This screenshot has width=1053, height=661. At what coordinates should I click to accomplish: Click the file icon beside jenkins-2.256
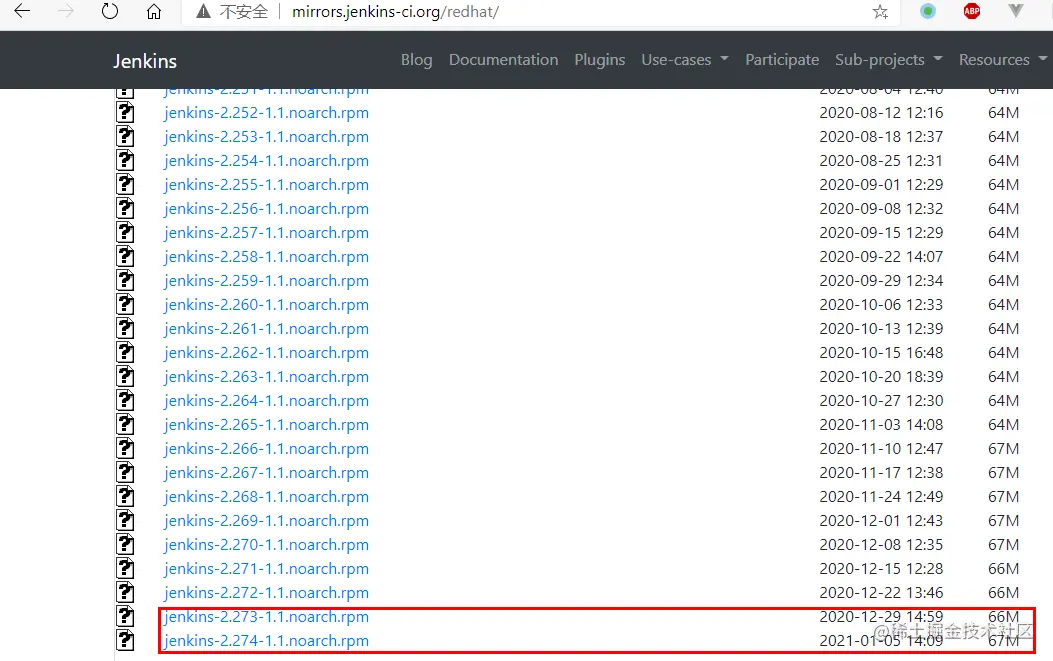[125, 208]
